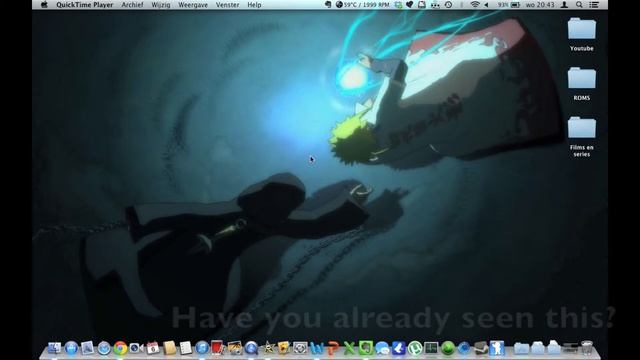Click the clock reading wo 20:43
This screenshot has width=640, height=360.
click(x=540, y=5)
